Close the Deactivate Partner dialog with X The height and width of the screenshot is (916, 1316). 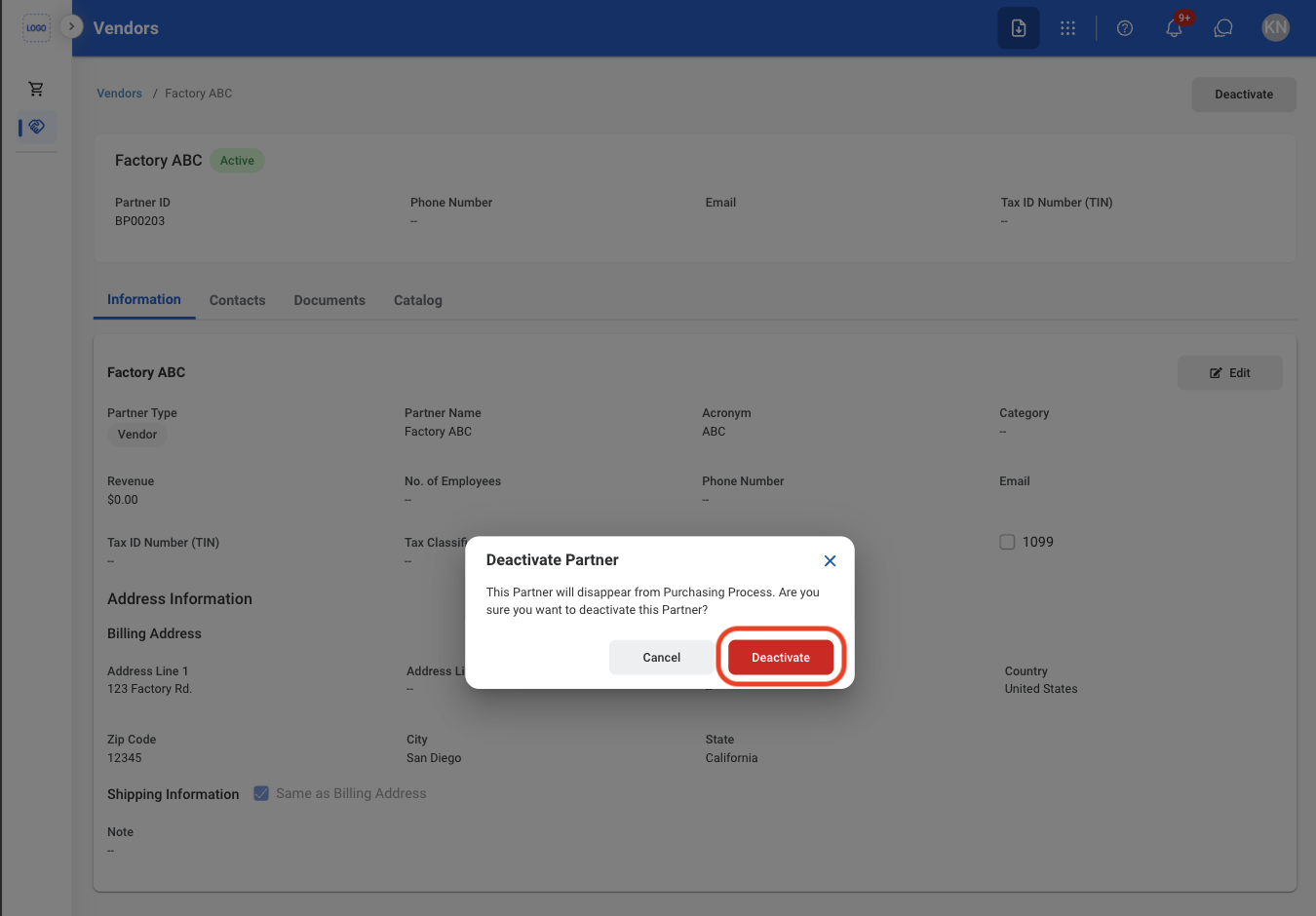point(830,560)
